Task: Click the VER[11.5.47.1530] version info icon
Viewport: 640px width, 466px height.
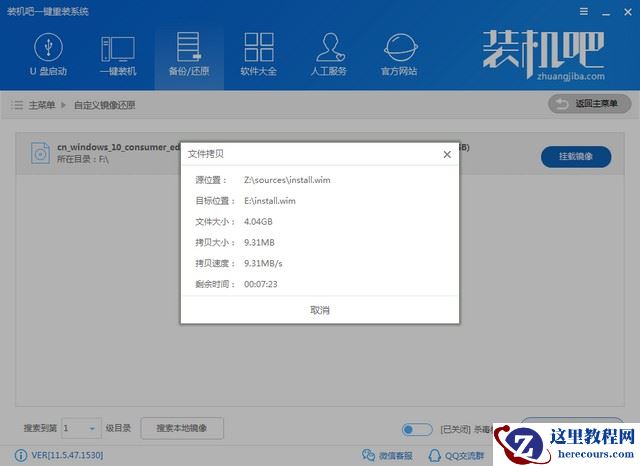Action: click(x=20, y=455)
